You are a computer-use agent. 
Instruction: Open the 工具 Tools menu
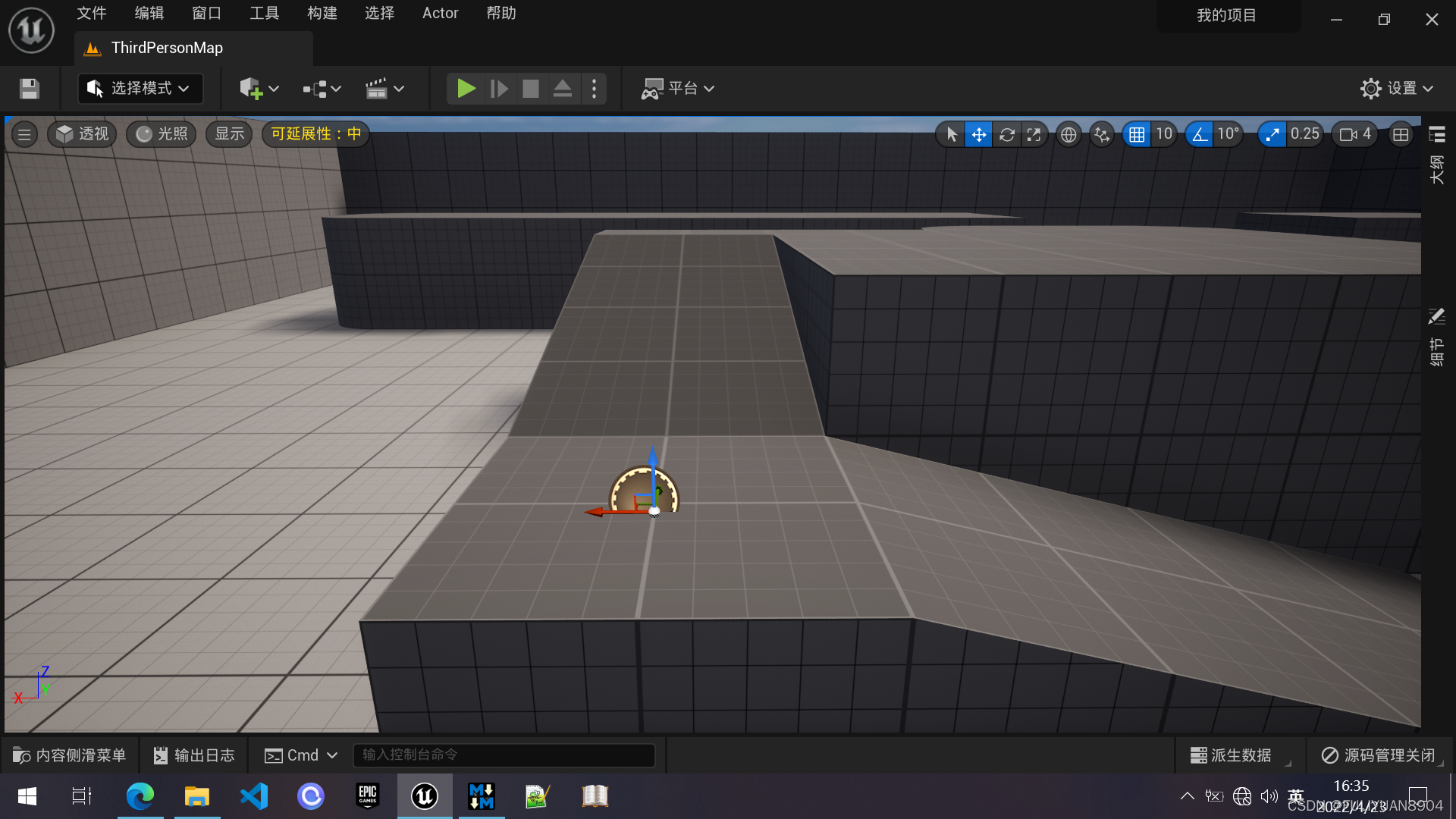pyautogui.click(x=264, y=14)
